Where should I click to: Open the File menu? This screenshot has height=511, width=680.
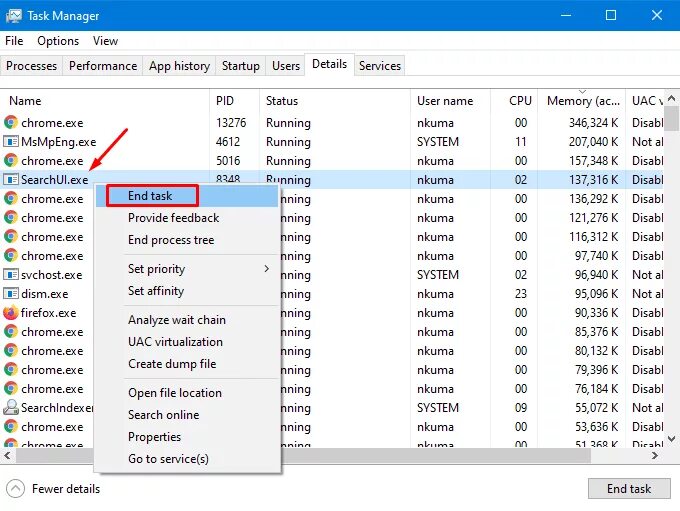coord(14,41)
